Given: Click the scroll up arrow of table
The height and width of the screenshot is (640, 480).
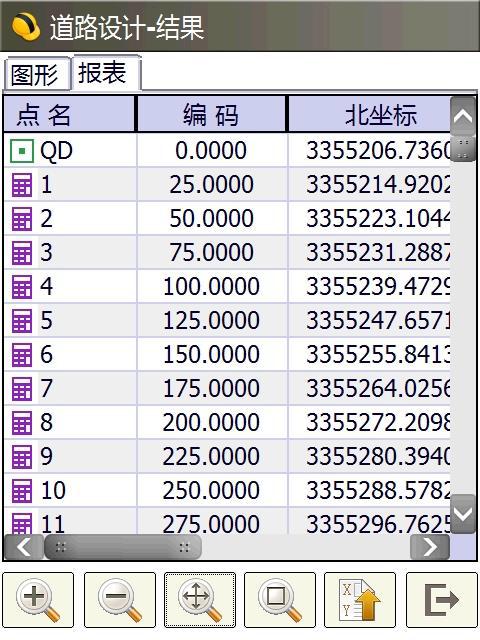Looking at the screenshot, I should (463, 118).
